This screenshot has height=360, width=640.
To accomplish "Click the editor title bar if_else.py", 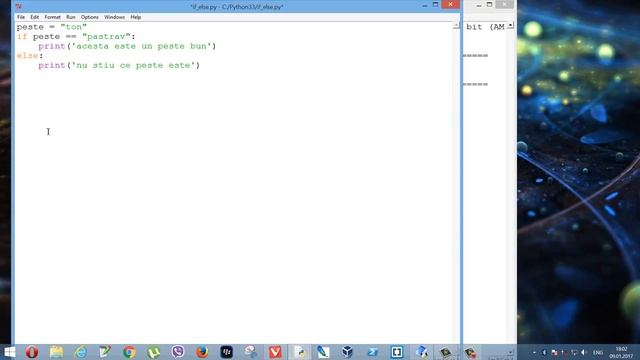I will coord(236,7).
